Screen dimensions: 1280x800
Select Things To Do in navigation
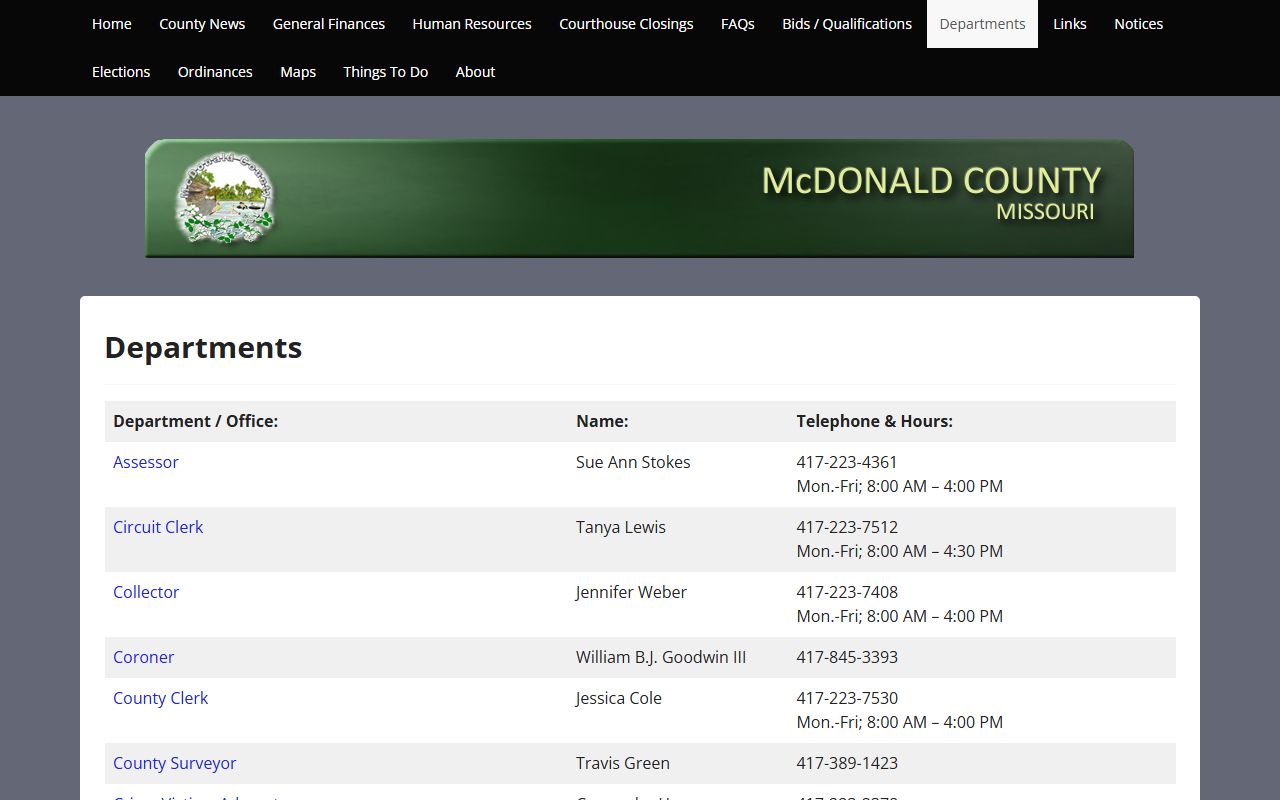click(385, 72)
